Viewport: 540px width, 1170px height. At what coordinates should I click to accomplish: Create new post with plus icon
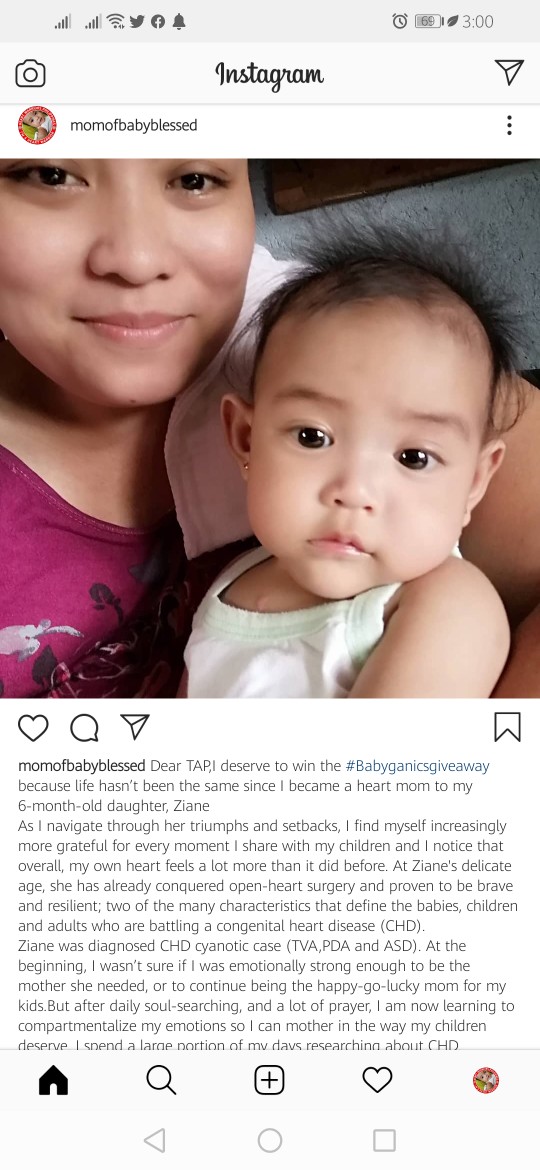pyautogui.click(x=269, y=1080)
